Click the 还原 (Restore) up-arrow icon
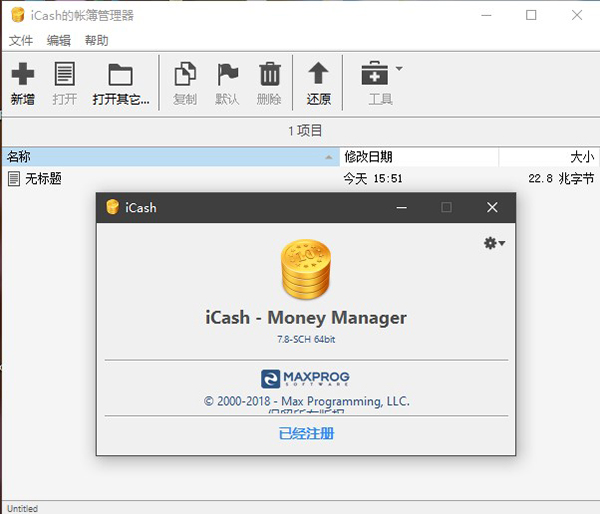Screen dimensions: 600x514 click(x=318, y=73)
